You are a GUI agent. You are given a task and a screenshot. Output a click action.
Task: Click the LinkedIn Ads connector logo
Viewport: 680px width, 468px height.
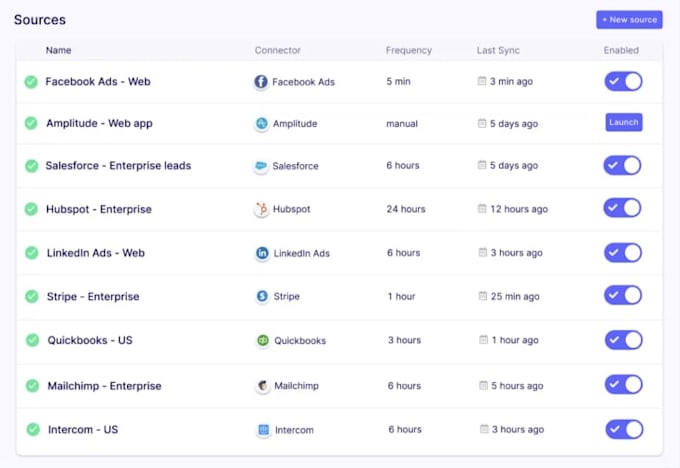pos(262,253)
